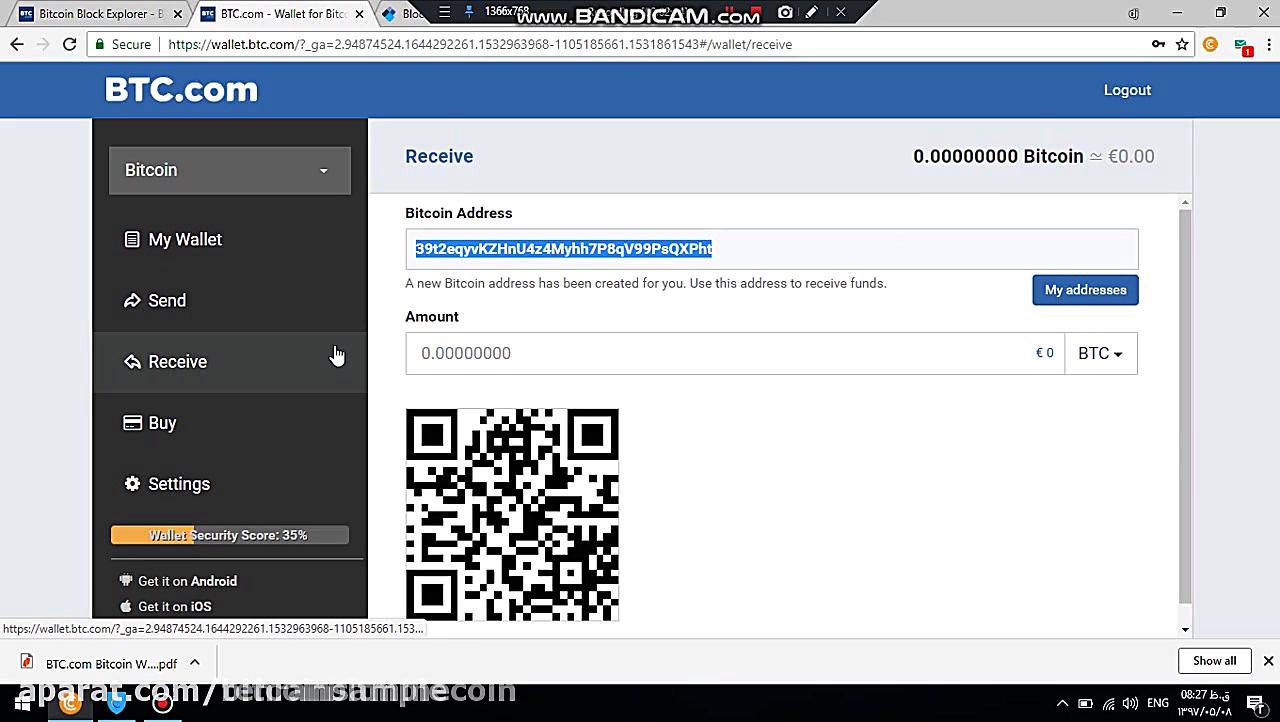
Task: Click the green extension with red badge
Action: [1242, 46]
